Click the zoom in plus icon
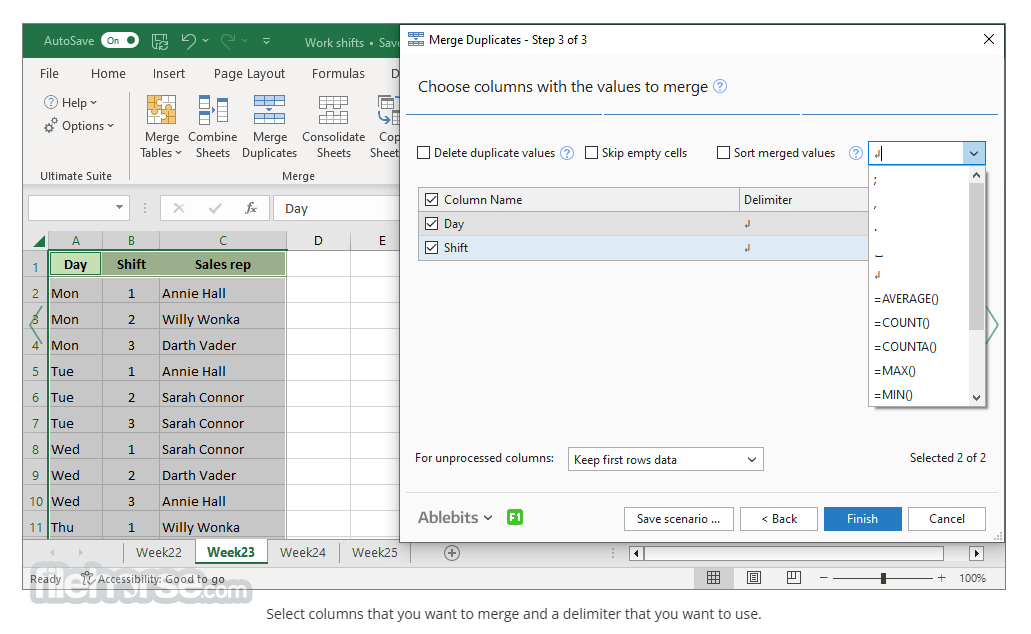1031x634 pixels. pyautogui.click(x=942, y=578)
